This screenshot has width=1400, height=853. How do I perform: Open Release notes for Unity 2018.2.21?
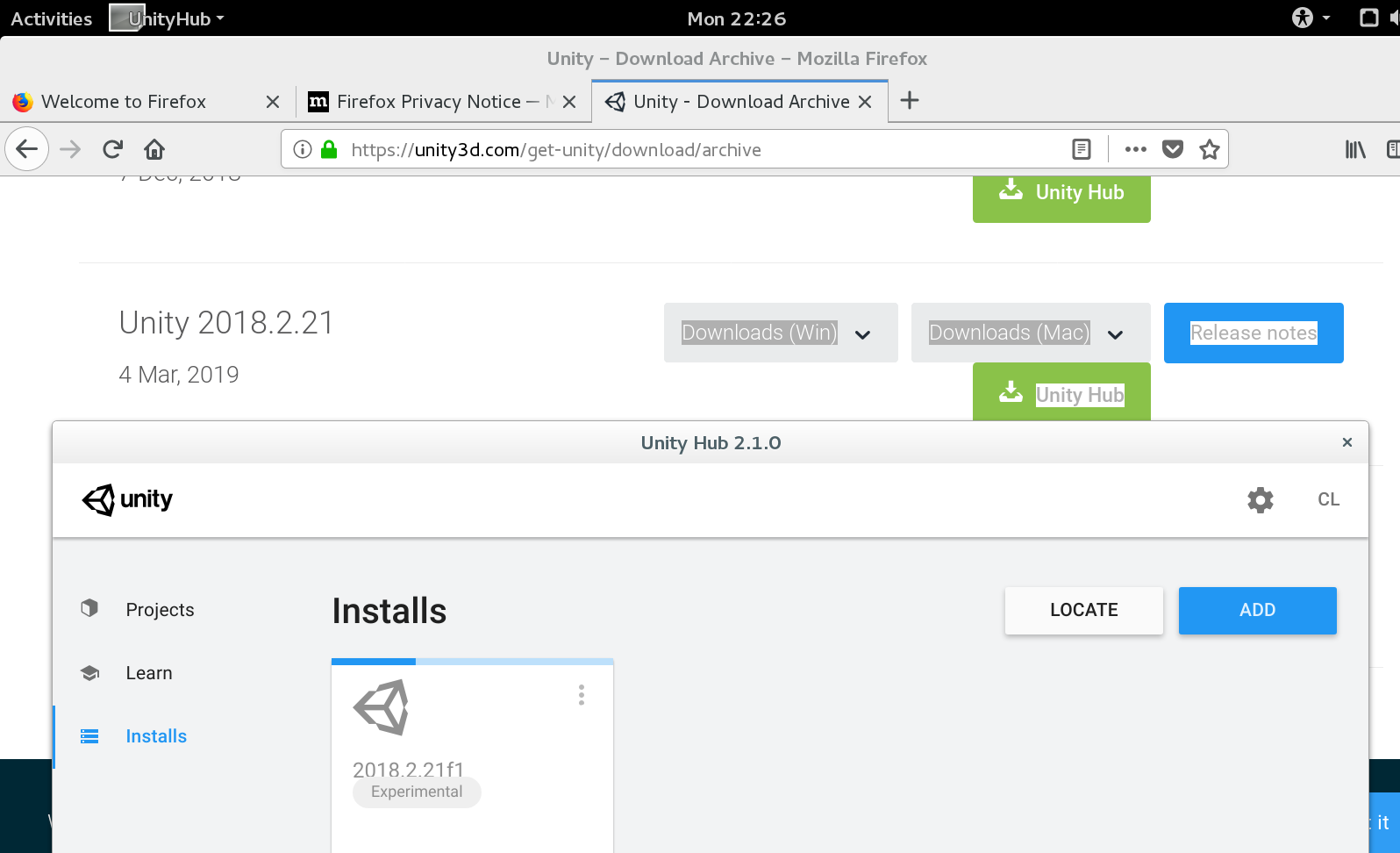tap(1254, 333)
